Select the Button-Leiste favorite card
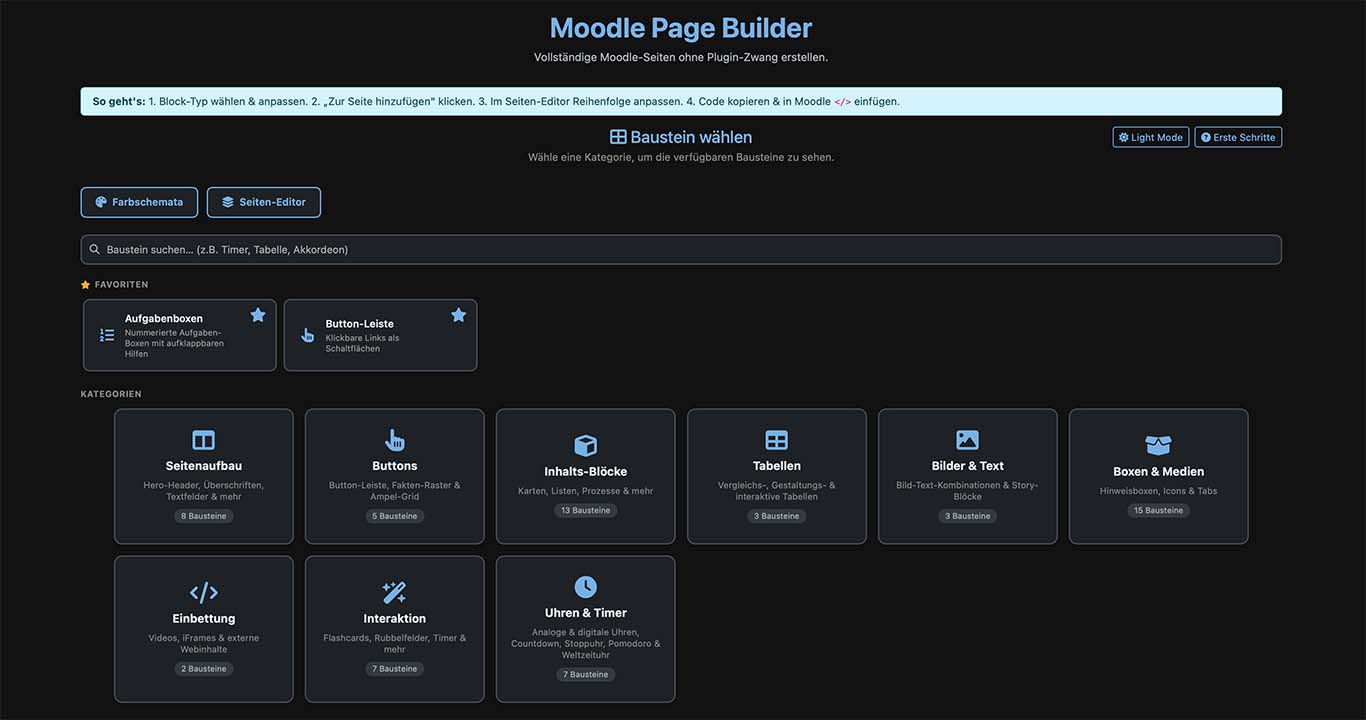Image resolution: width=1366 pixels, height=720 pixels. pos(381,335)
